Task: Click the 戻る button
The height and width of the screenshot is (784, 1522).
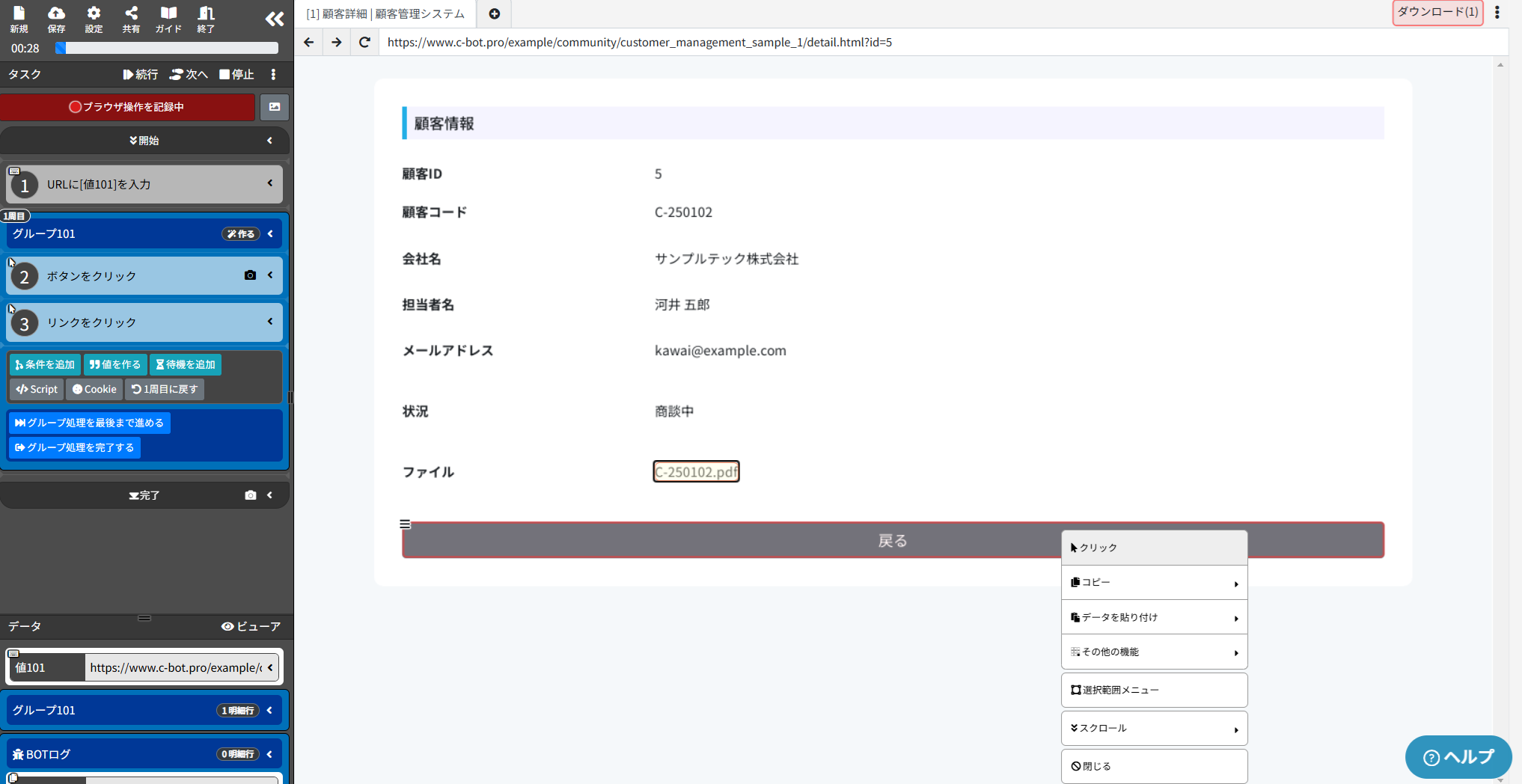Action: pos(893,540)
